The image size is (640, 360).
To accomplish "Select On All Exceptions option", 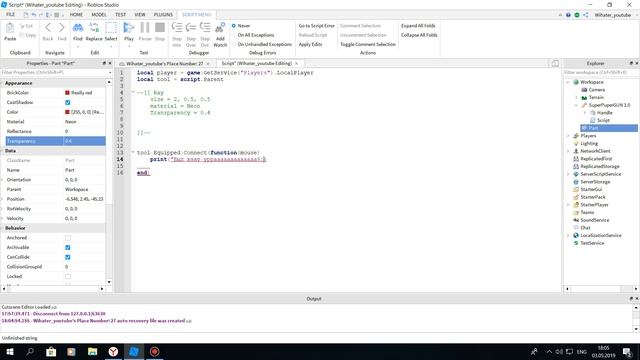I will [256, 35].
